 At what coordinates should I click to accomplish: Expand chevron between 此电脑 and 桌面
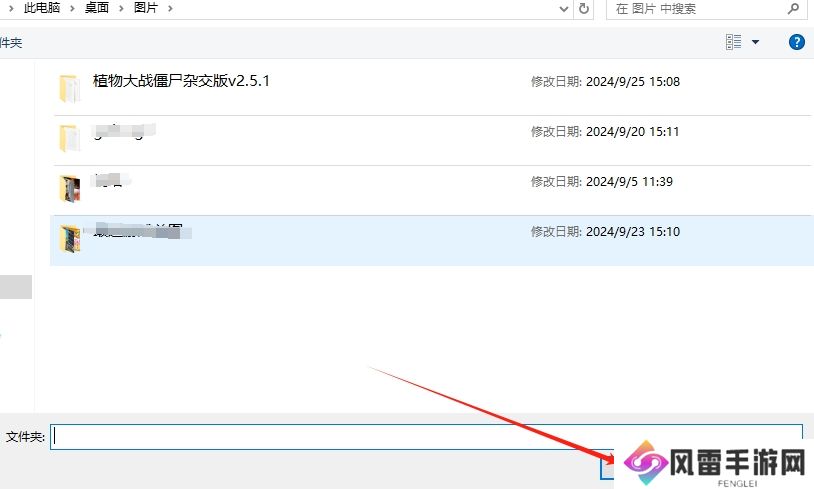click(71, 8)
